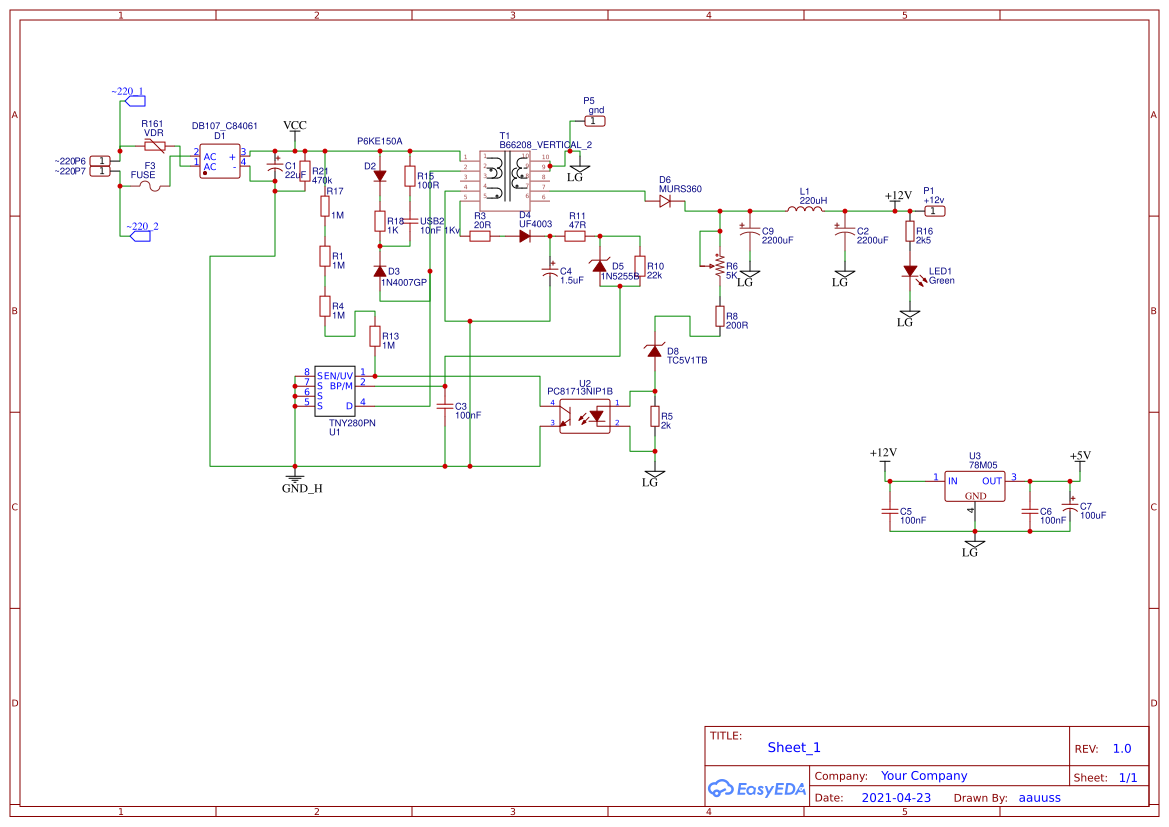This screenshot has width=1169, height=827.
Task: Click the EasyEDA logo
Action: coord(757,789)
